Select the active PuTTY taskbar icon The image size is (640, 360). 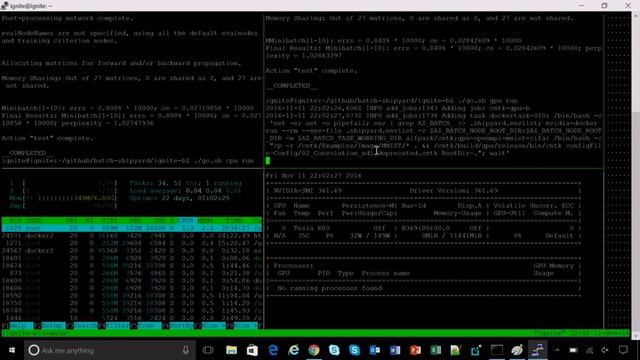[x=538, y=350]
